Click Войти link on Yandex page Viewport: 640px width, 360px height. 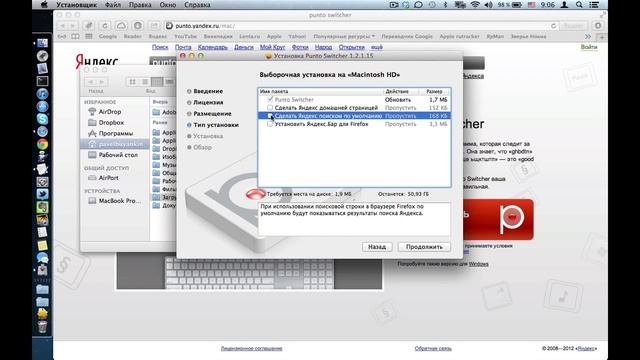[589, 47]
